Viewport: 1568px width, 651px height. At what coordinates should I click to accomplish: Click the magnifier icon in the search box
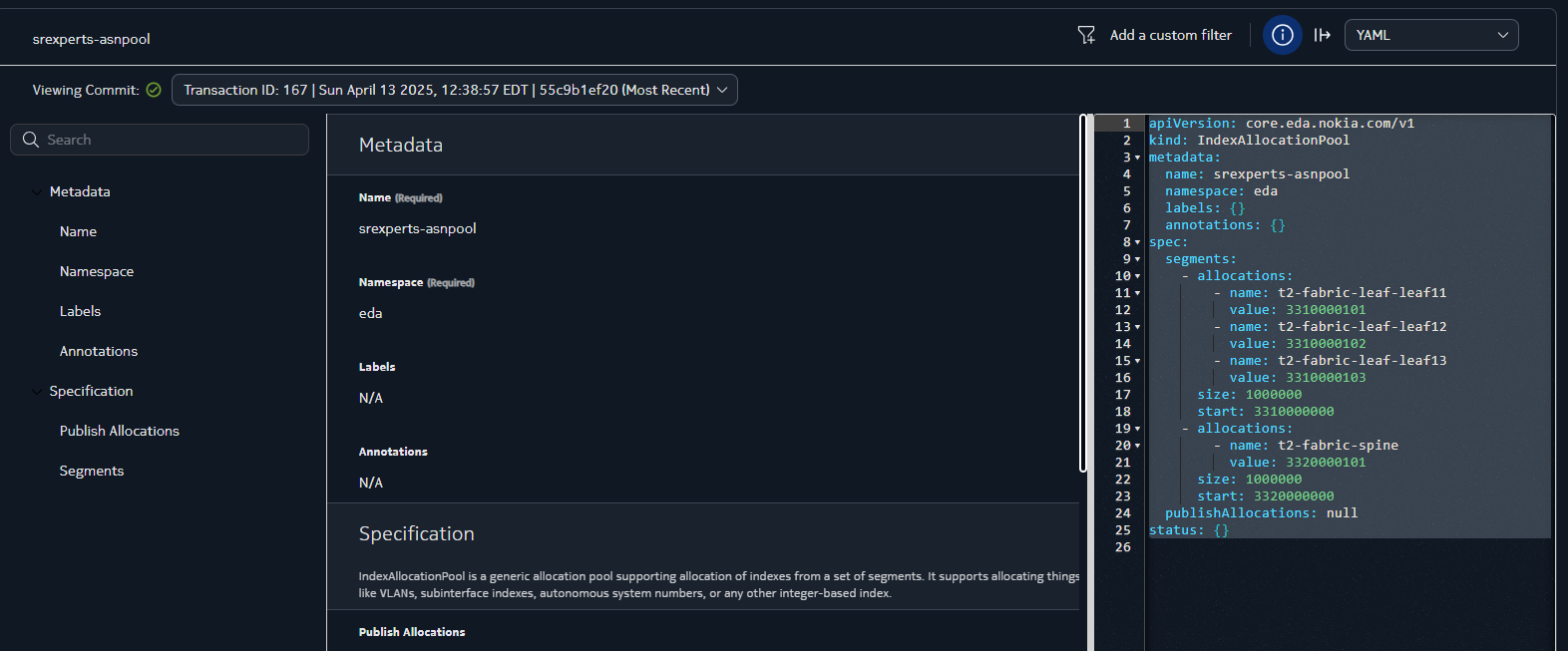(x=31, y=140)
